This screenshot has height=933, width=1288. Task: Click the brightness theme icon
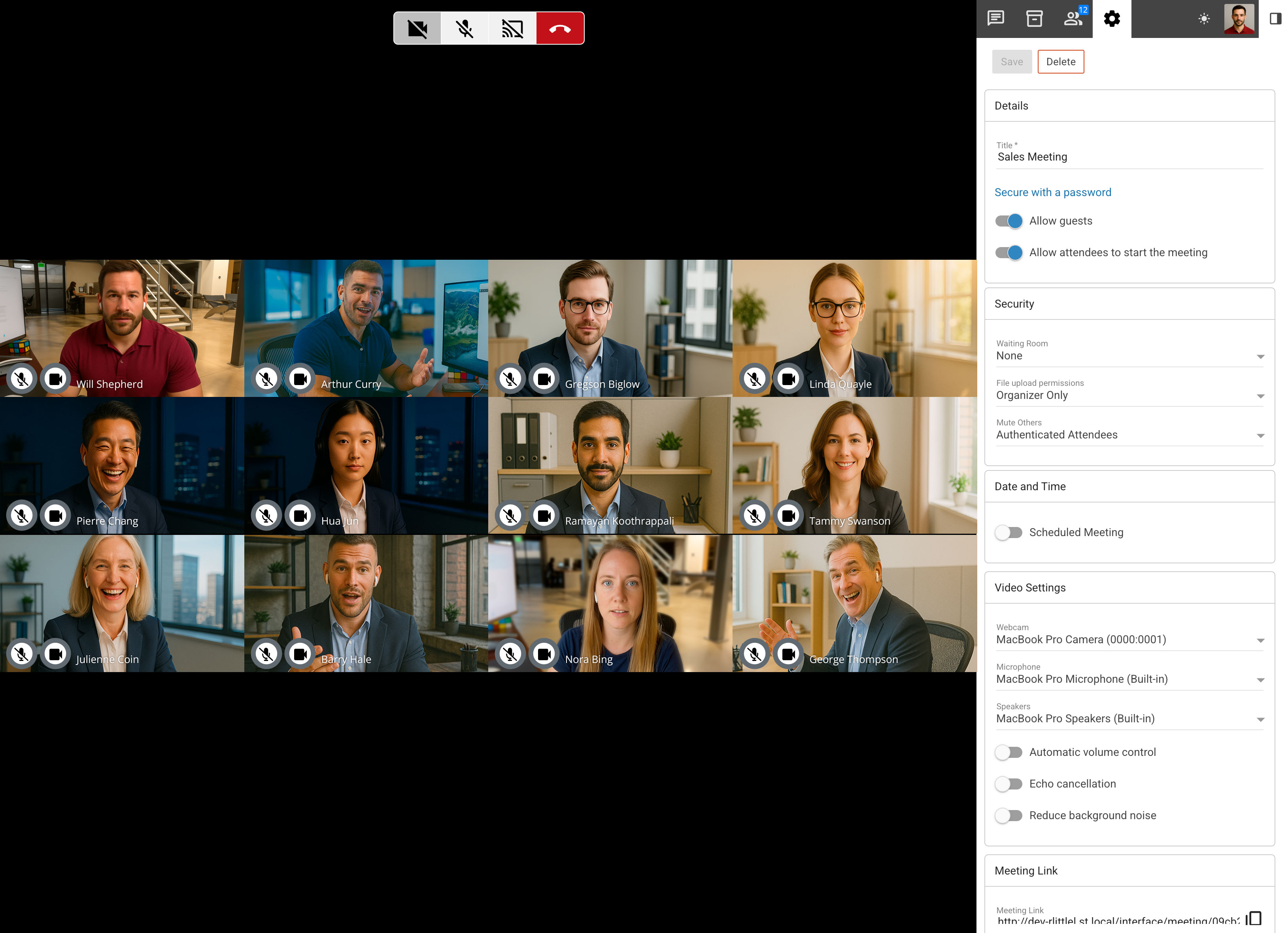(1203, 19)
